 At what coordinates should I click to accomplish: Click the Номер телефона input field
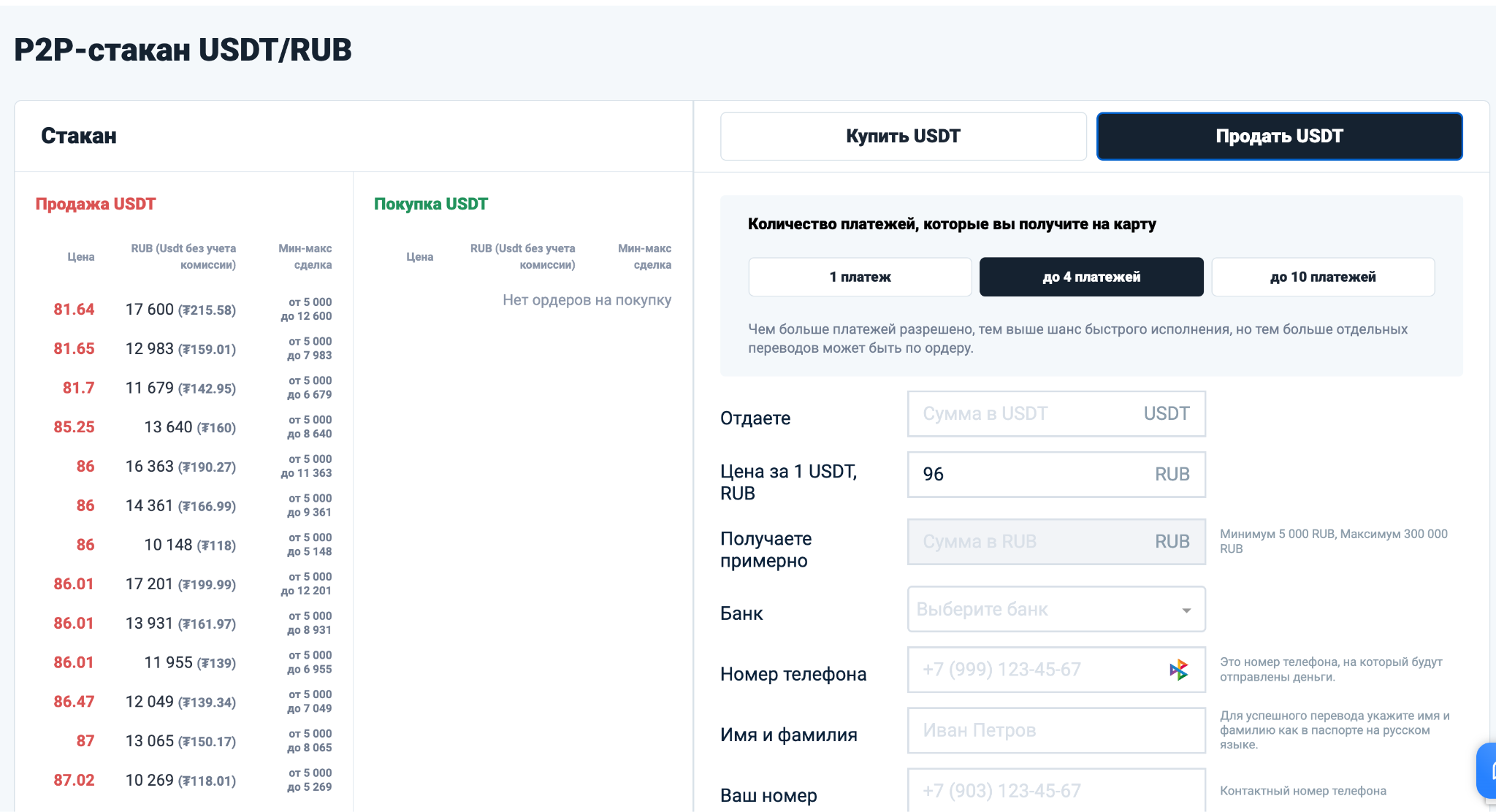[1056, 670]
